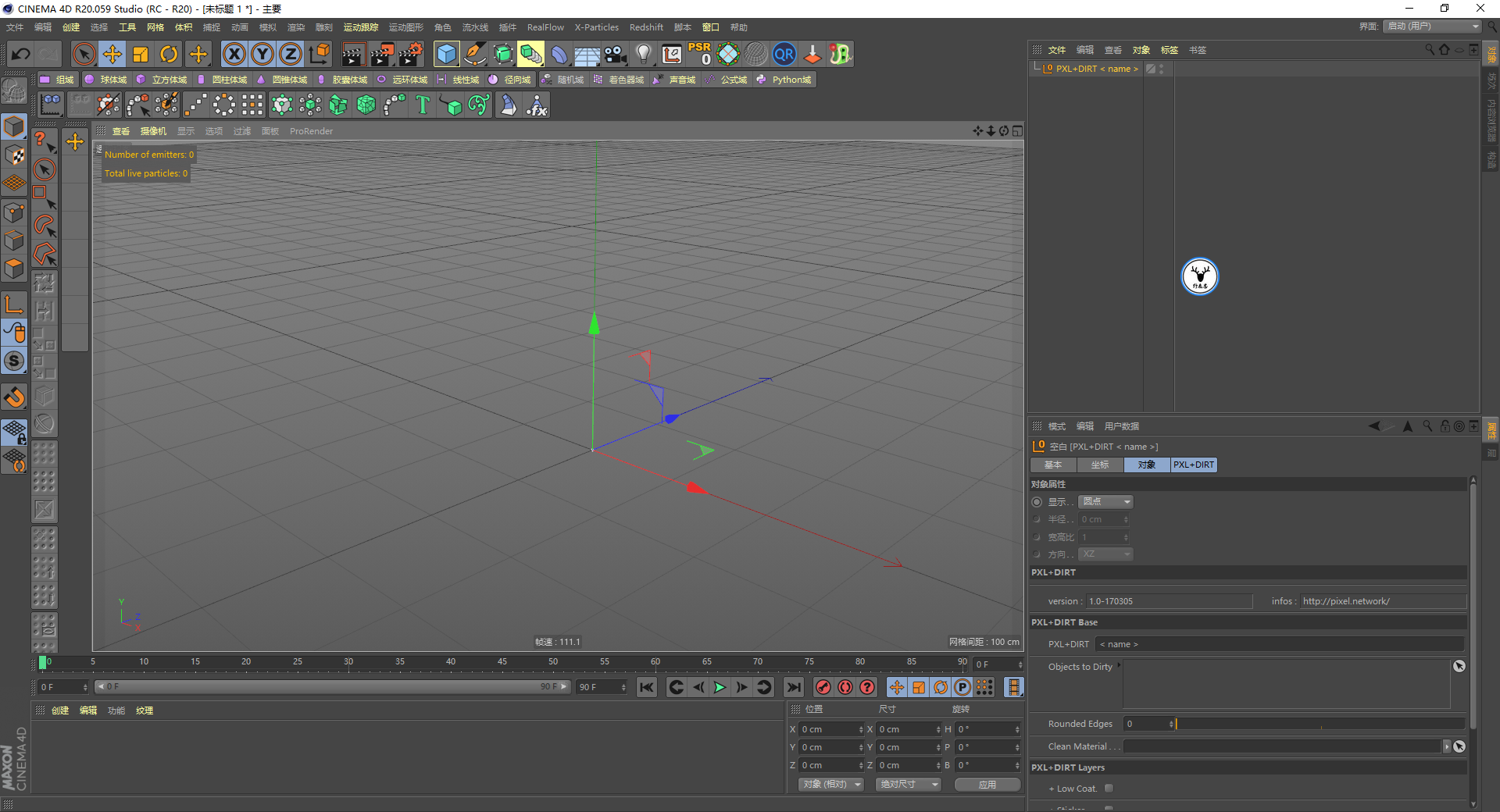Click the Camera object icon
This screenshot has width=1500, height=812.
(x=616, y=54)
